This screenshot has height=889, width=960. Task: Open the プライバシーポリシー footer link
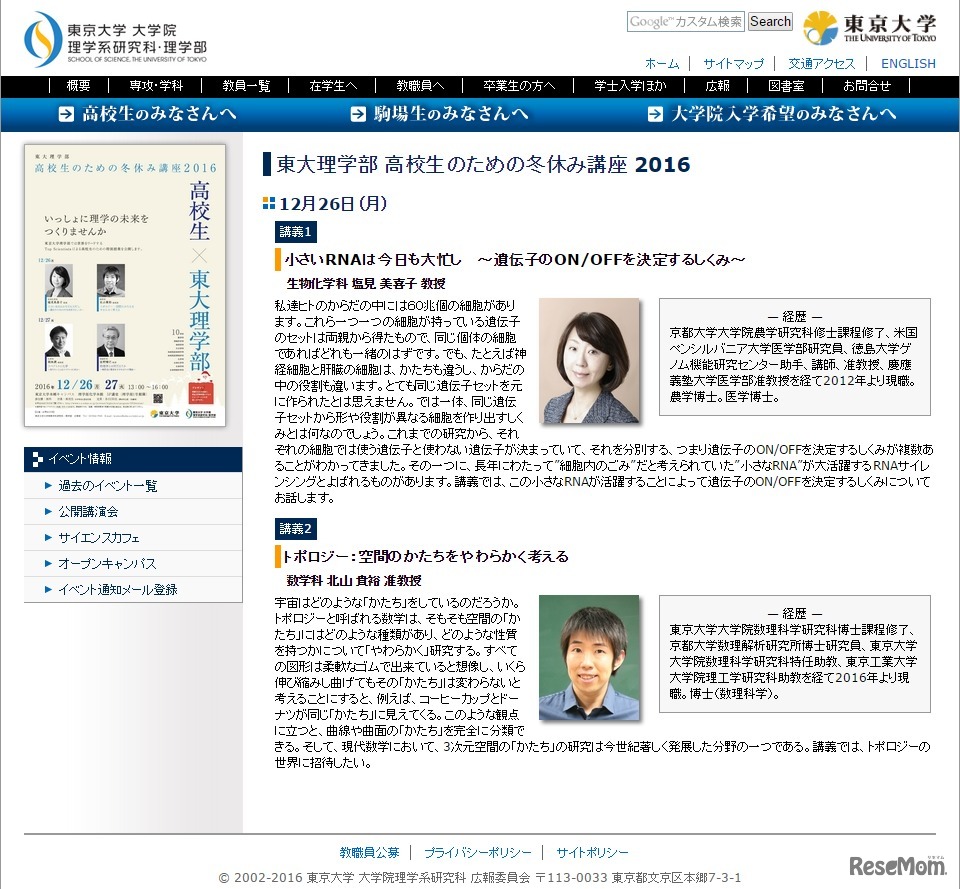(478, 852)
